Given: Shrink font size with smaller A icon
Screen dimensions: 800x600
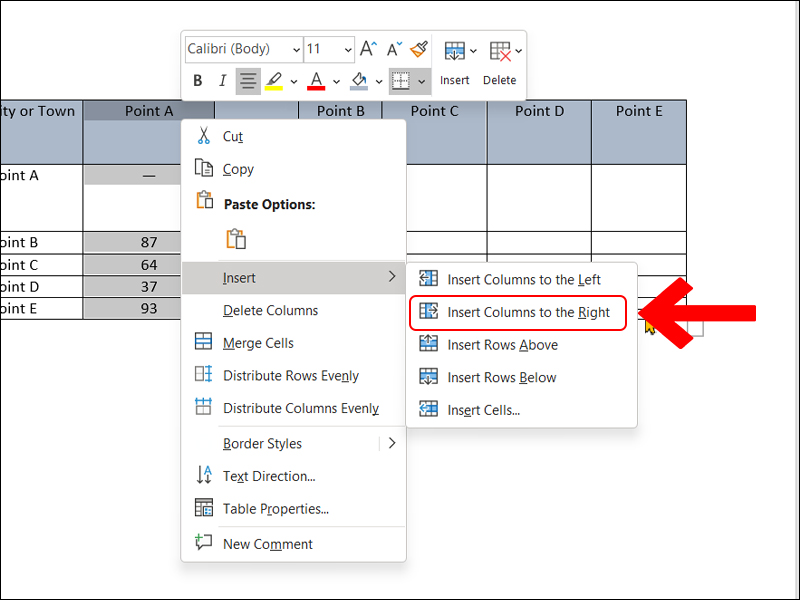Looking at the screenshot, I should pyautogui.click(x=394, y=49).
